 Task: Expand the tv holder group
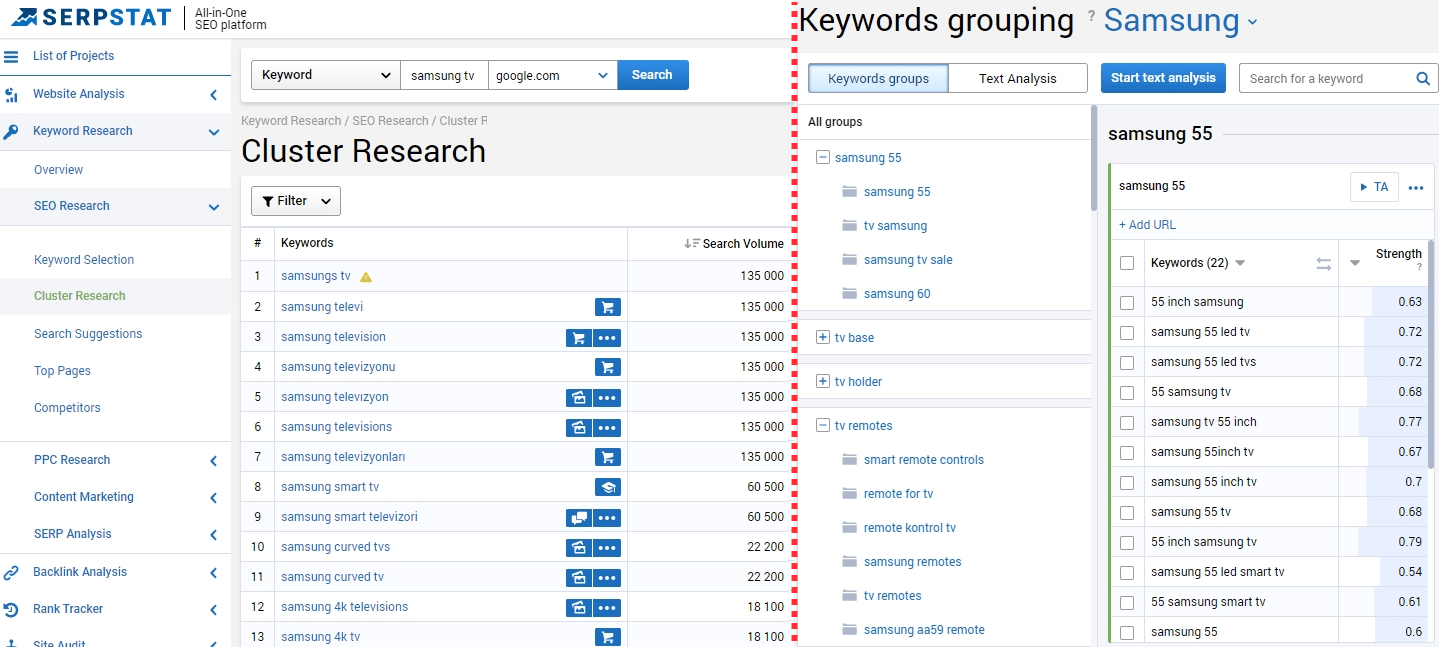(823, 382)
